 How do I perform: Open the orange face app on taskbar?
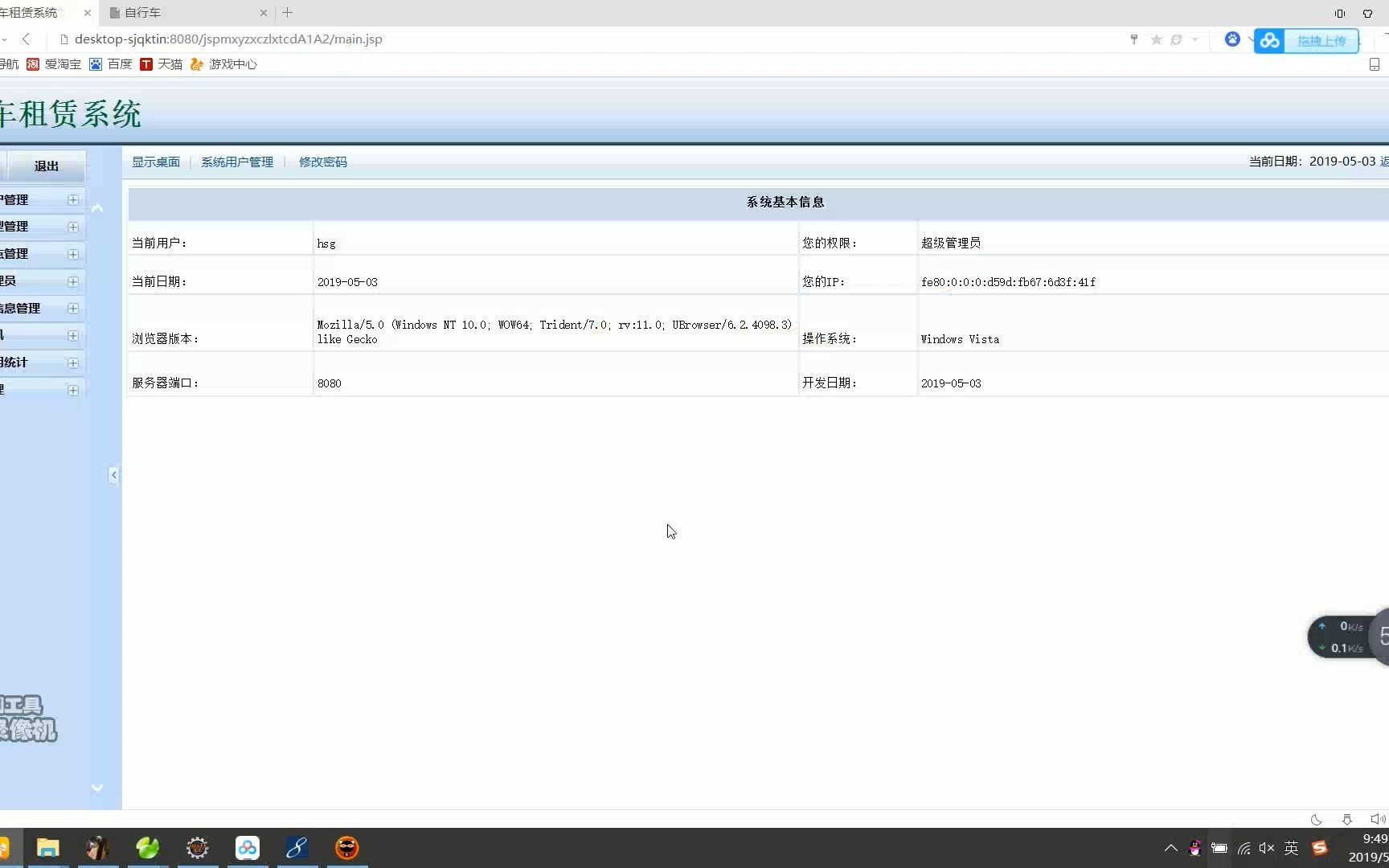pos(346,848)
